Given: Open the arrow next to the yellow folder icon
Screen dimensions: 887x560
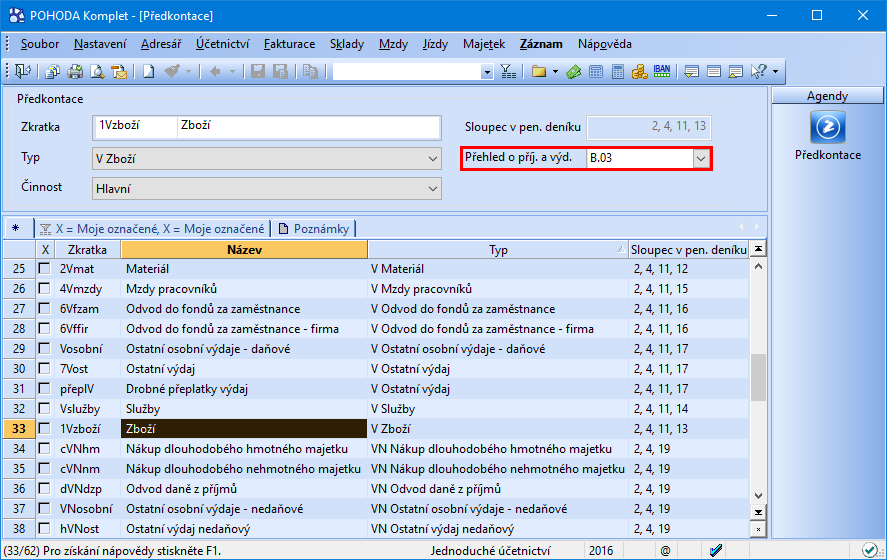Looking at the screenshot, I should (555, 72).
